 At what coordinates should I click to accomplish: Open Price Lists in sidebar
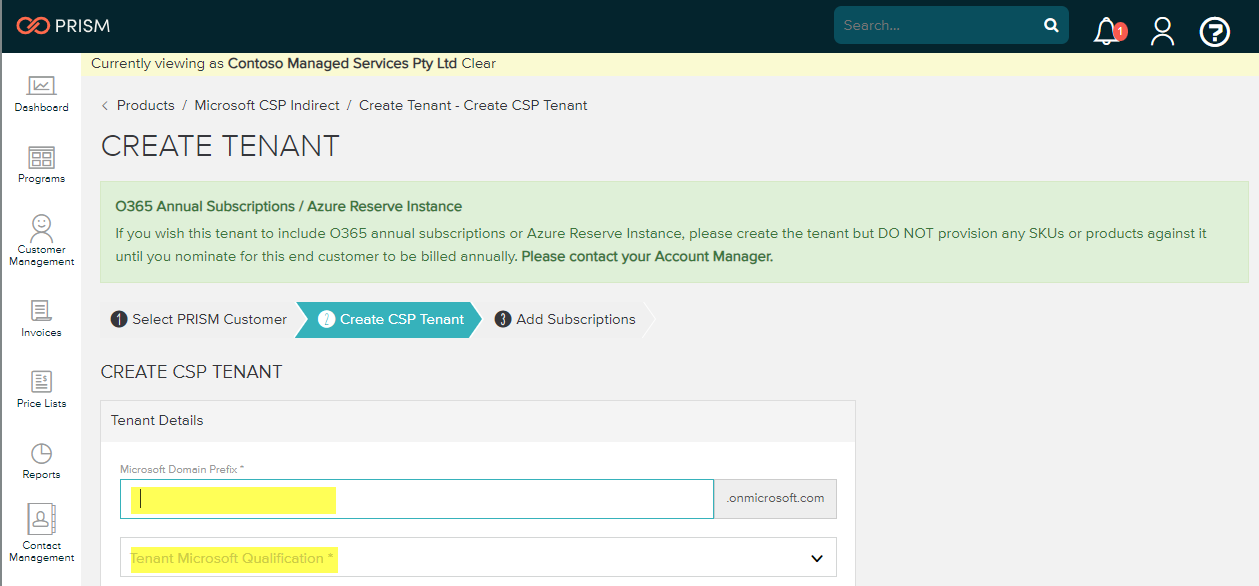tap(41, 390)
